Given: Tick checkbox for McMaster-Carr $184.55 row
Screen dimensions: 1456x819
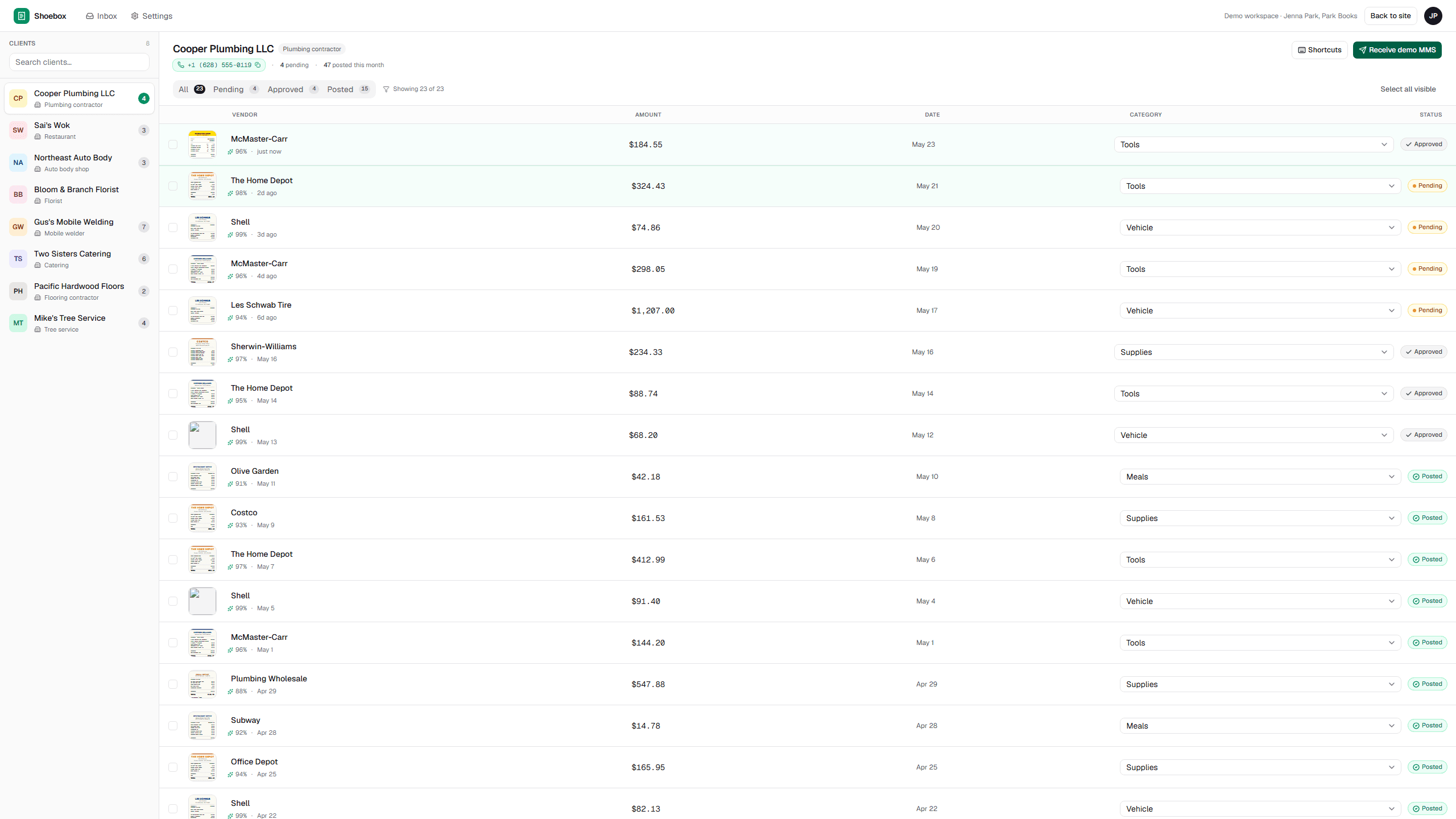Looking at the screenshot, I should click(173, 144).
